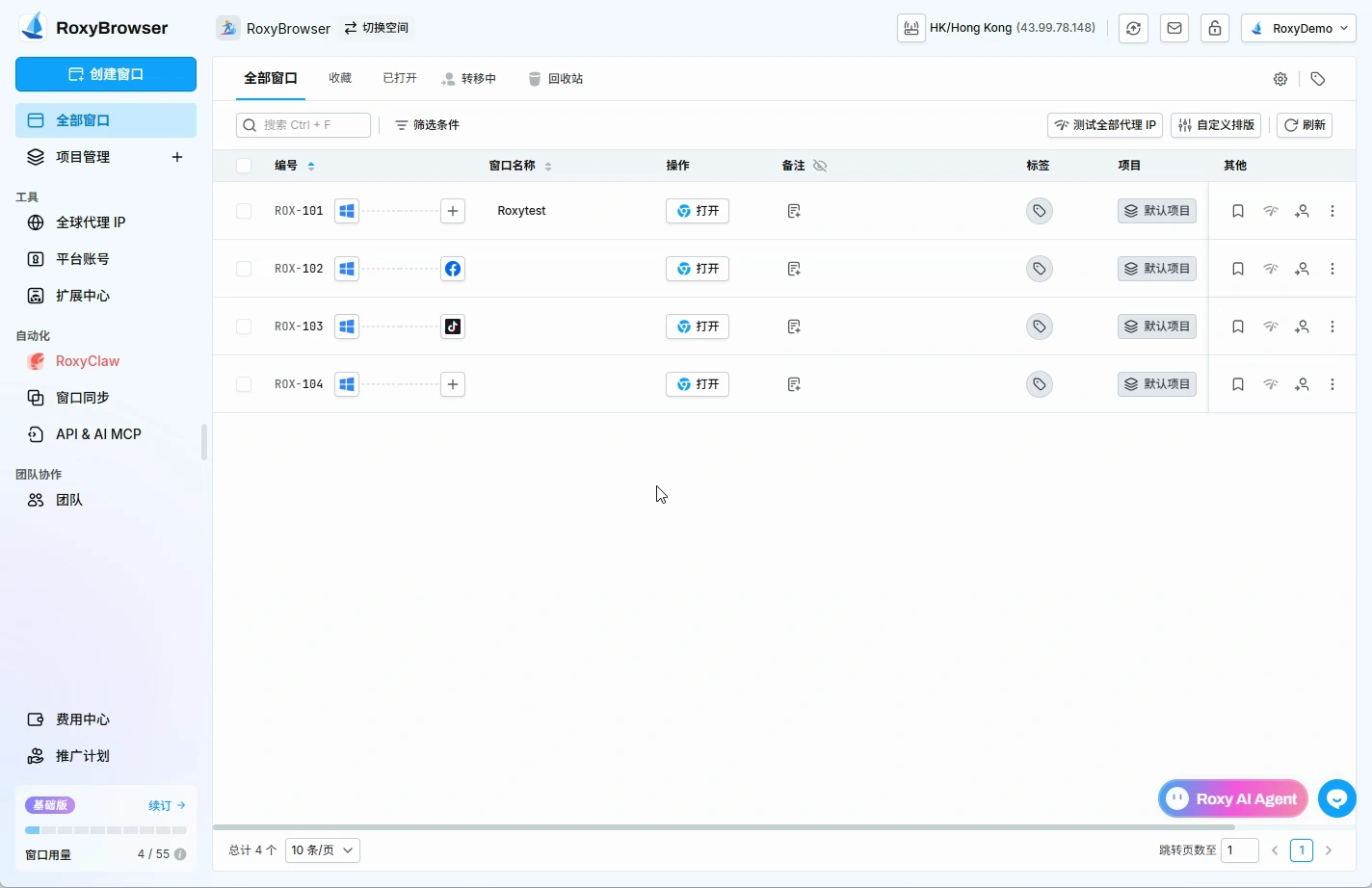Image resolution: width=1372 pixels, height=888 pixels.
Task: Open the mail messages icon
Action: pos(1174,28)
